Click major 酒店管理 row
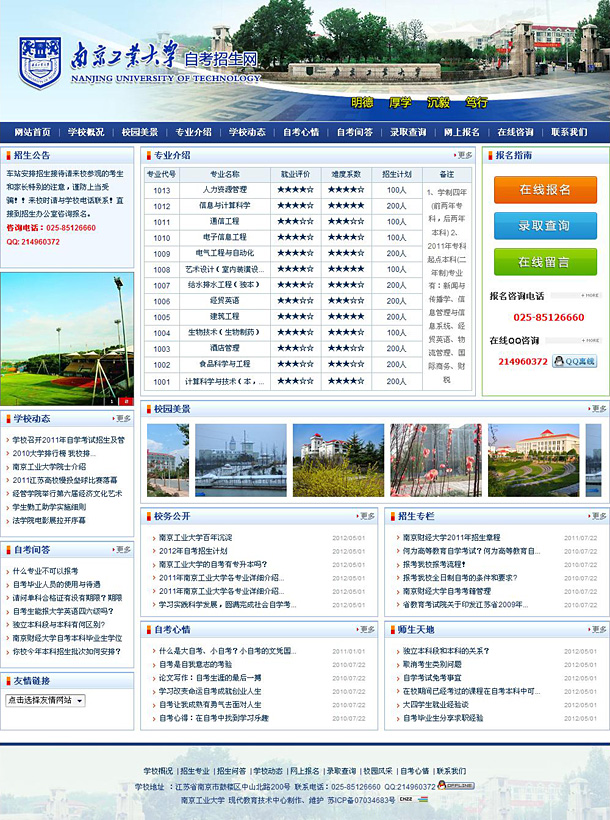610x820 pixels. (x=225, y=348)
